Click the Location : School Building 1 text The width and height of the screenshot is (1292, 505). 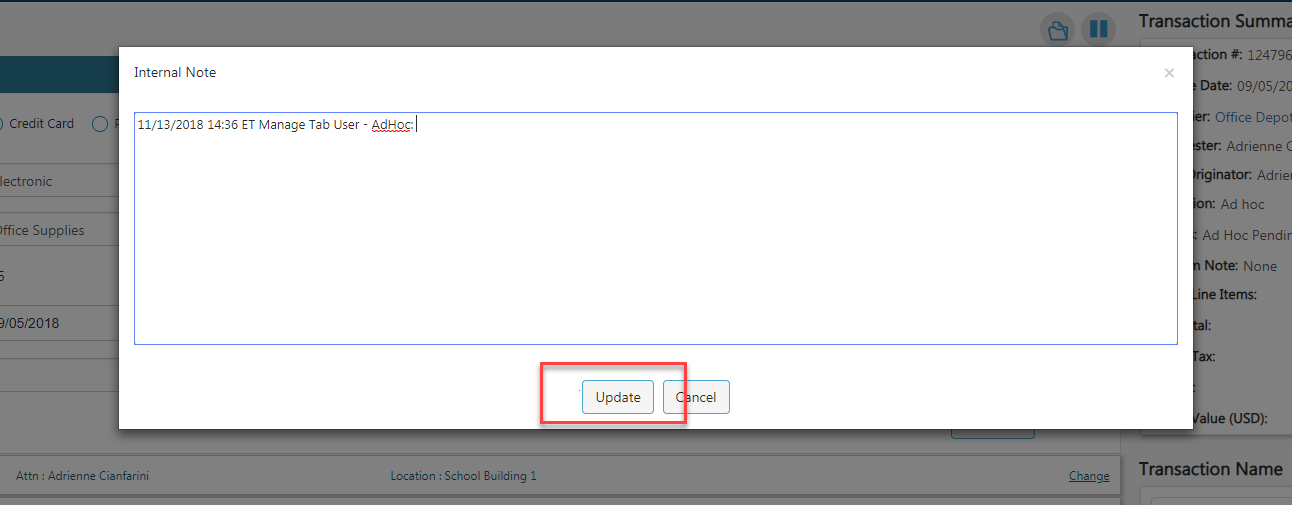[x=463, y=476]
